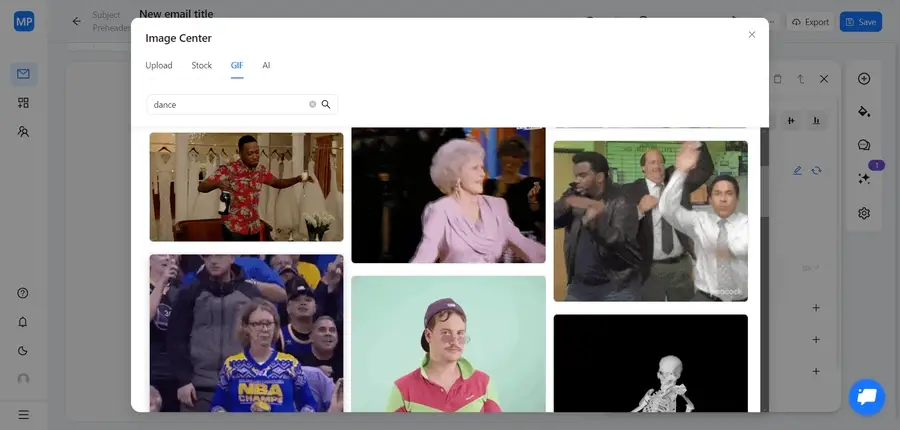Delete the block with the trash icon
Screen dimensions: 900x430
pos(778,79)
